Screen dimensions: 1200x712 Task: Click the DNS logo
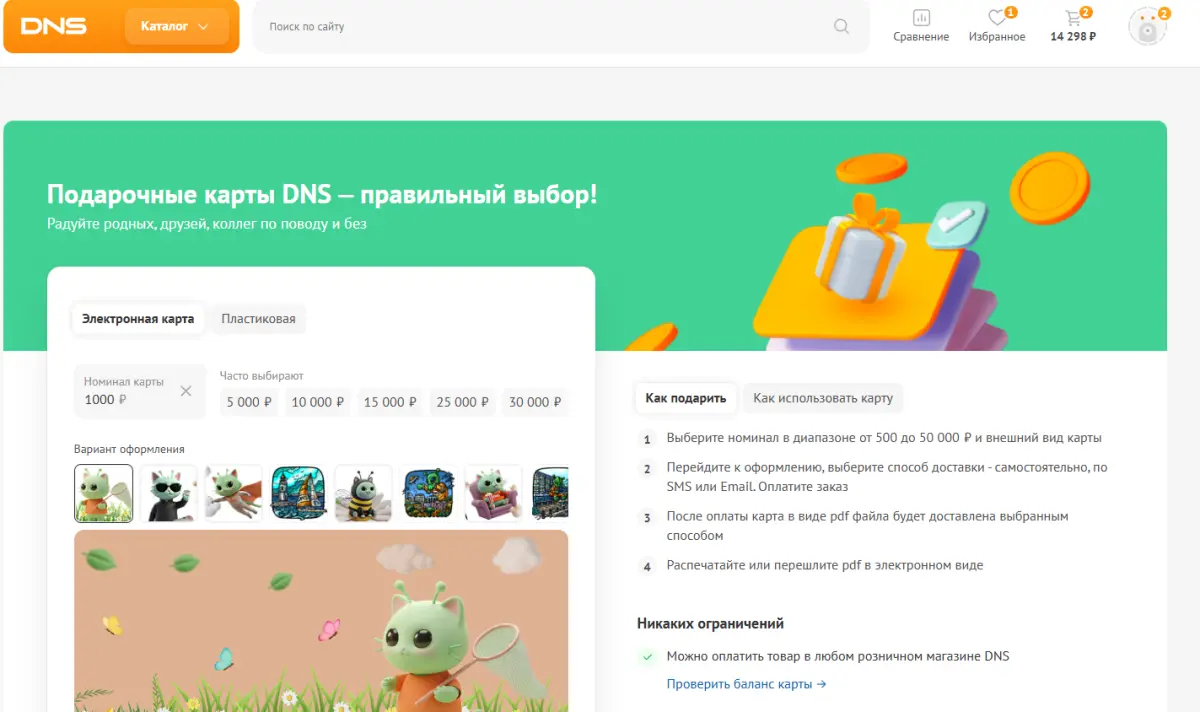click(53, 26)
